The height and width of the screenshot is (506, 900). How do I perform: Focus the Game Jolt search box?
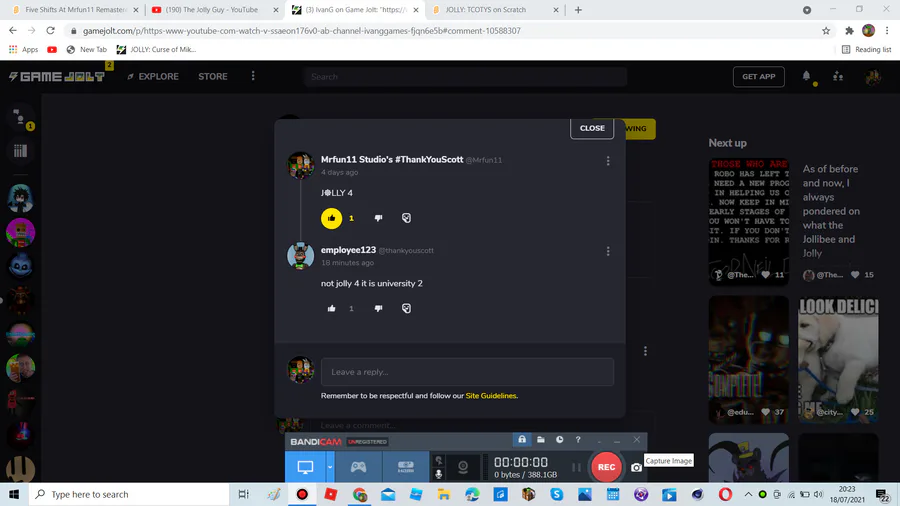[x=465, y=76]
